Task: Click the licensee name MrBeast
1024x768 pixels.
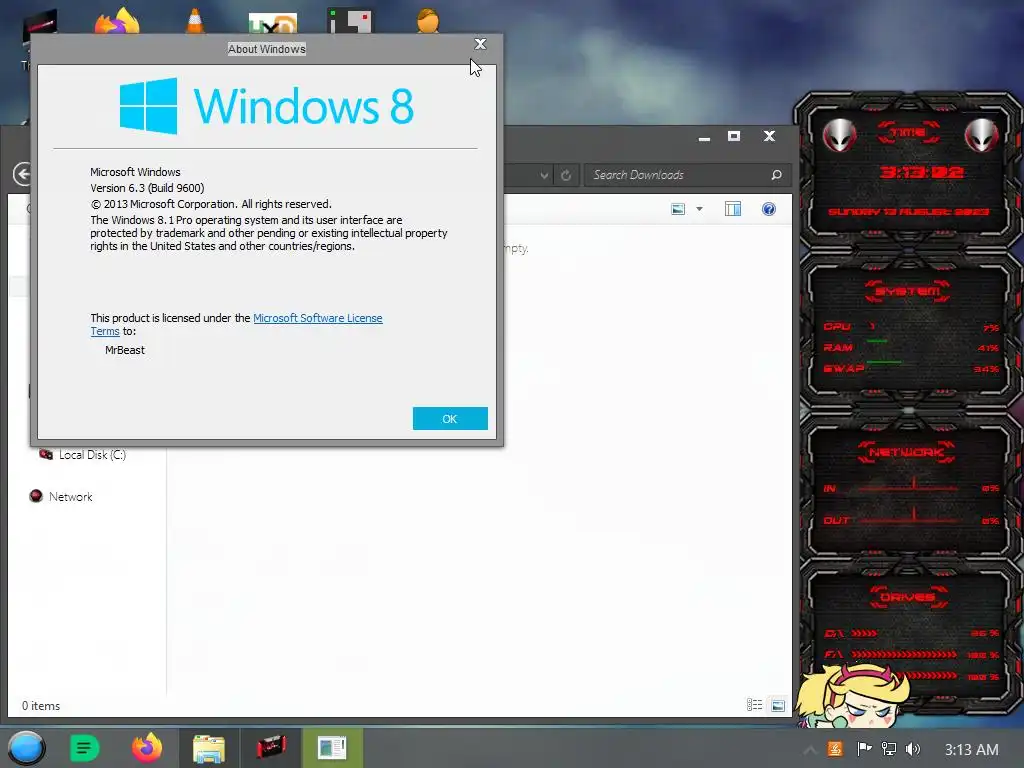Action: coord(125,350)
